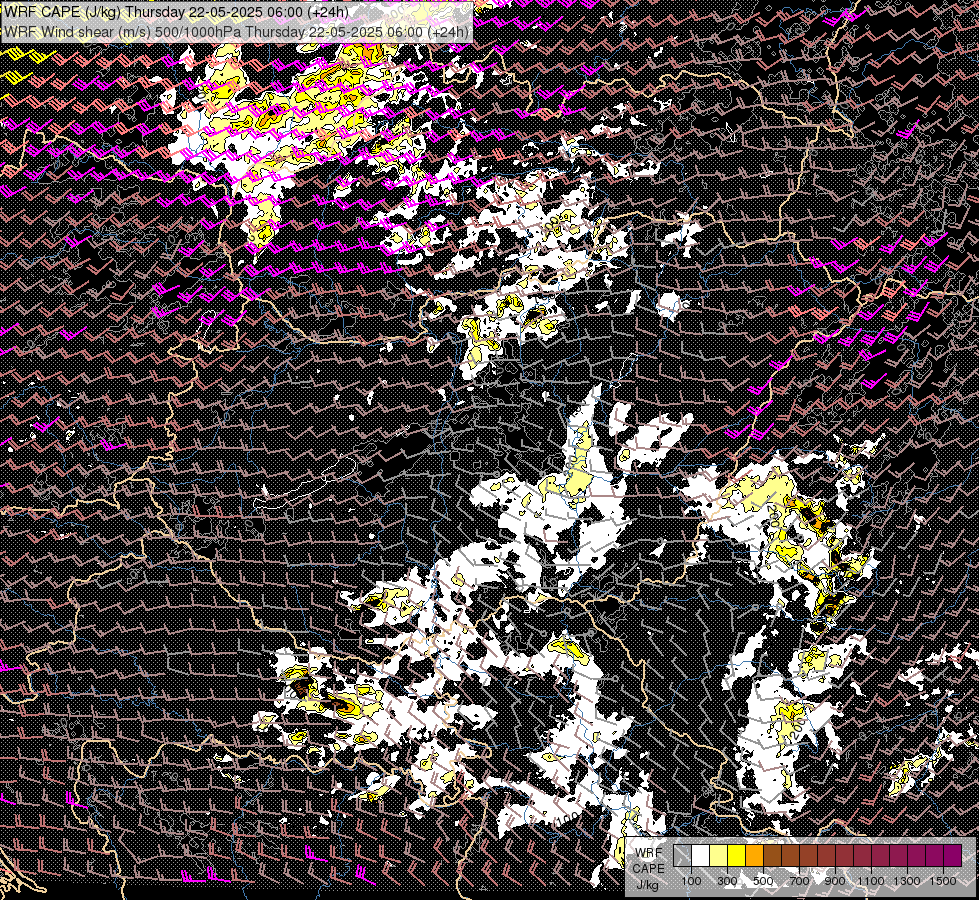Click the J/kg unit label in legend
Image resolution: width=979 pixels, height=900 pixels.
[x=649, y=885]
